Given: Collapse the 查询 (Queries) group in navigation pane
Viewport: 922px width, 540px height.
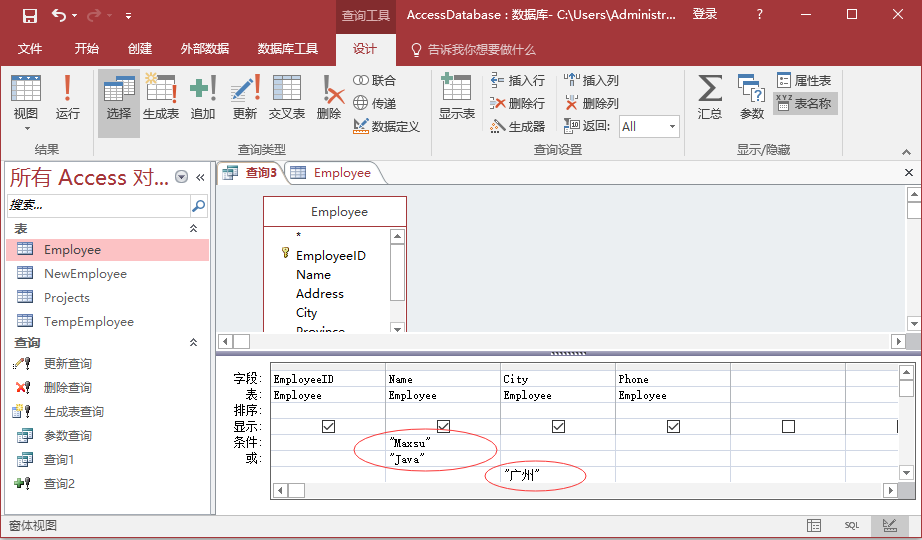Looking at the screenshot, I should 194,342.
